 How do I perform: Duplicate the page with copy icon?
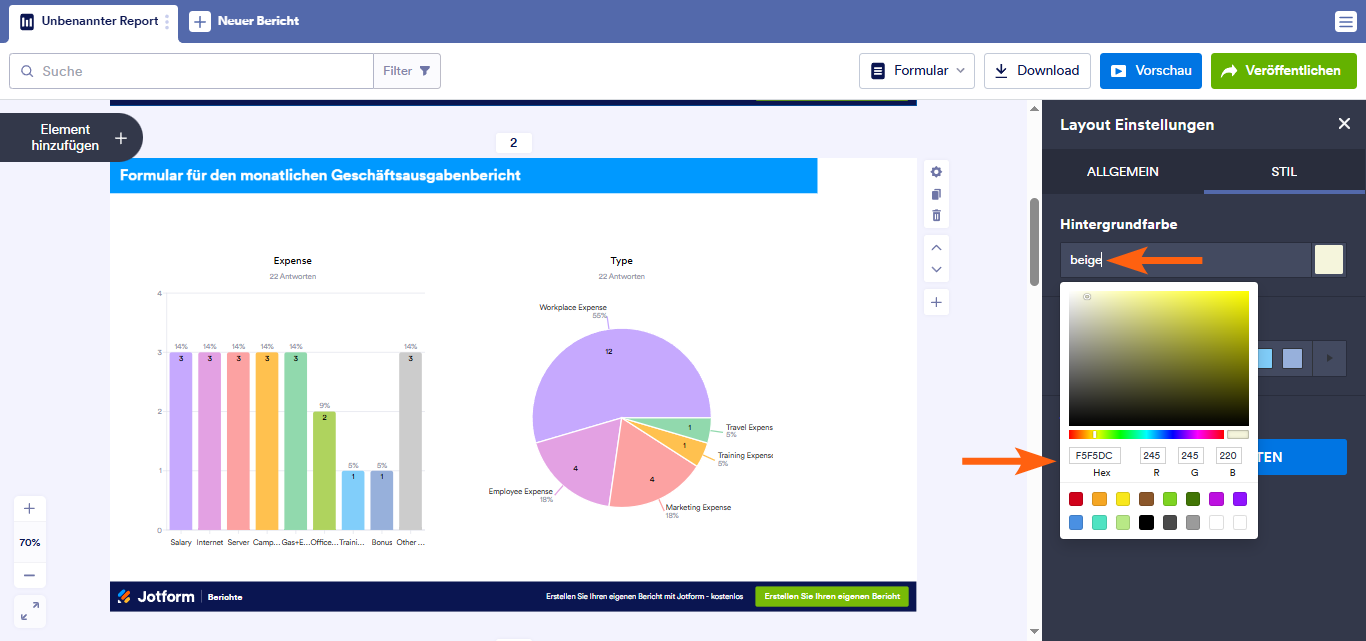[x=936, y=194]
